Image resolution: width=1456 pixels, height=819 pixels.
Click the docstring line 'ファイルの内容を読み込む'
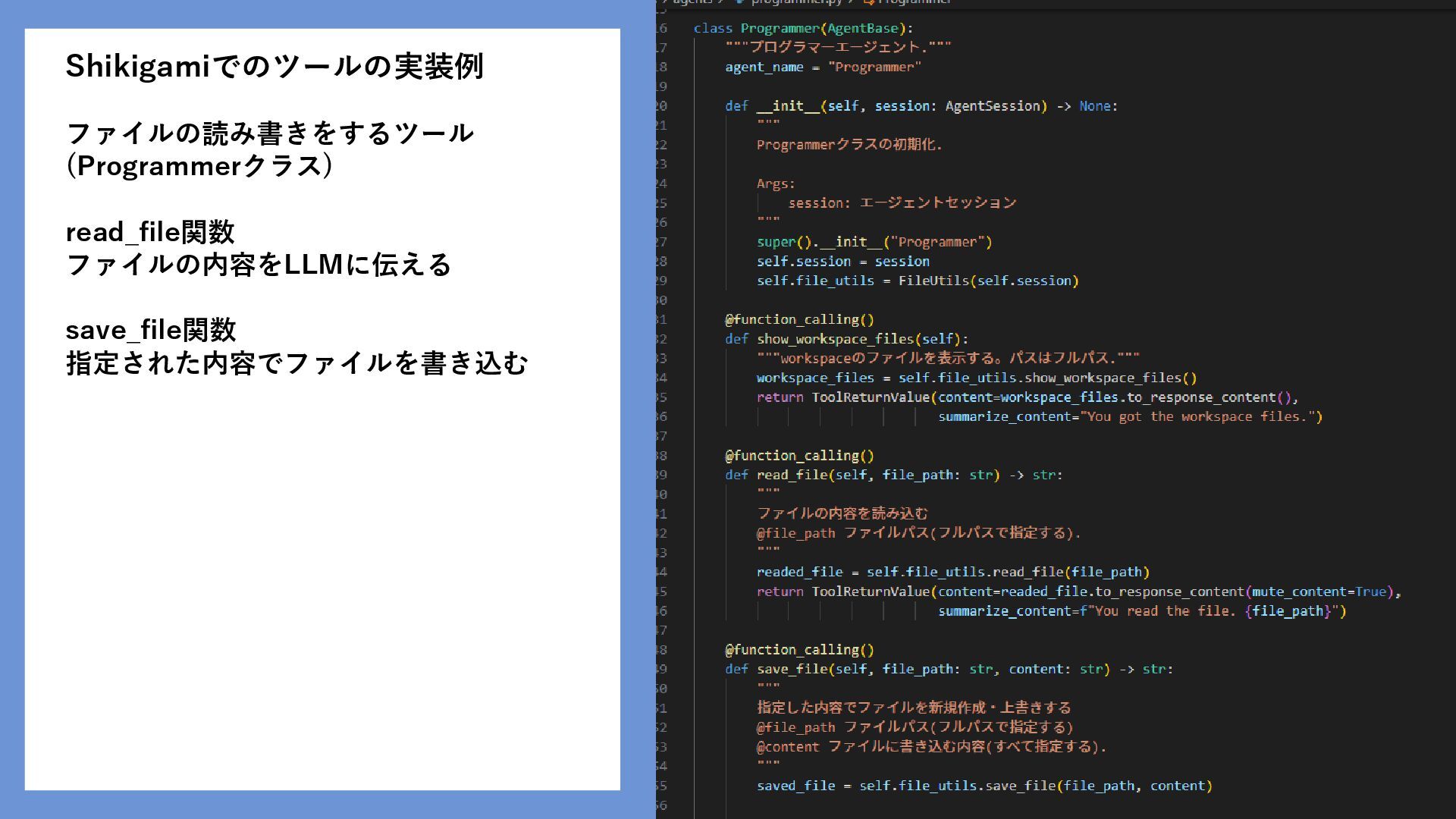[x=842, y=513]
